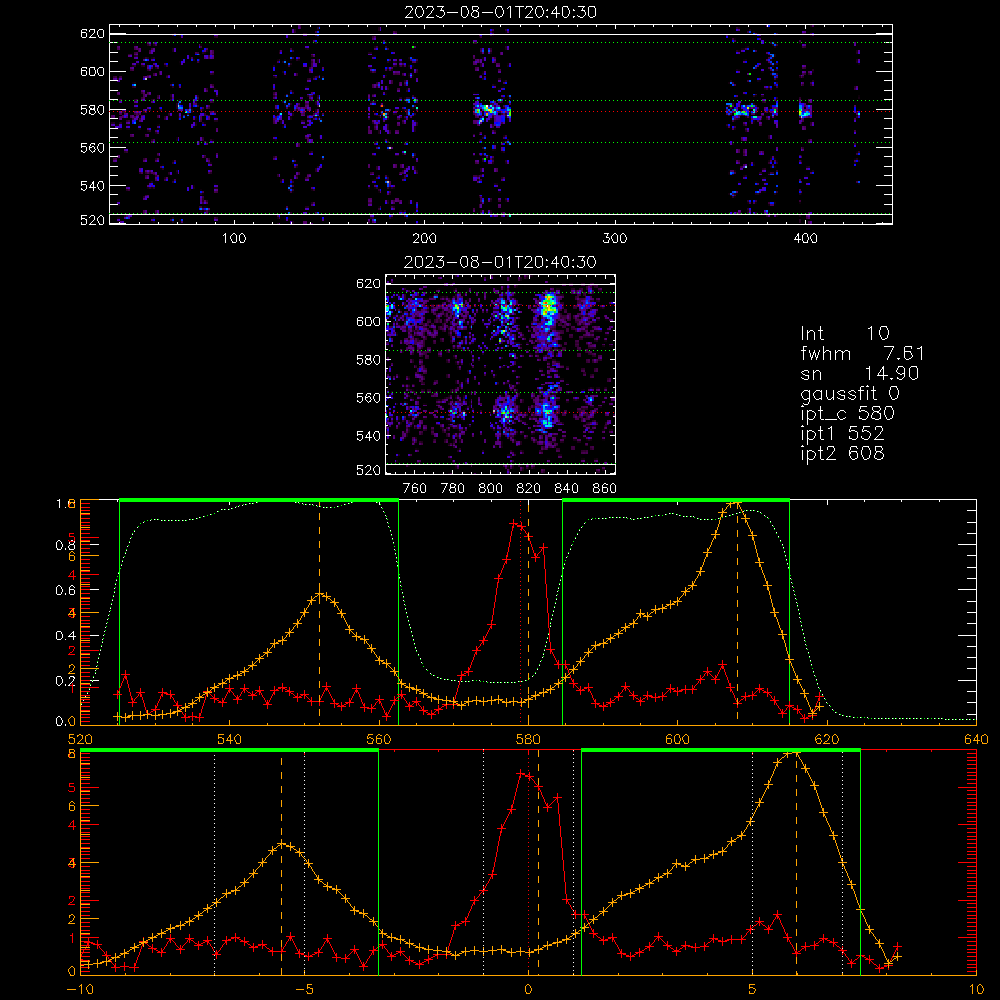Click the orange curve peak near 552 in third plot
This screenshot has height=1000, width=1000.
click(321, 595)
